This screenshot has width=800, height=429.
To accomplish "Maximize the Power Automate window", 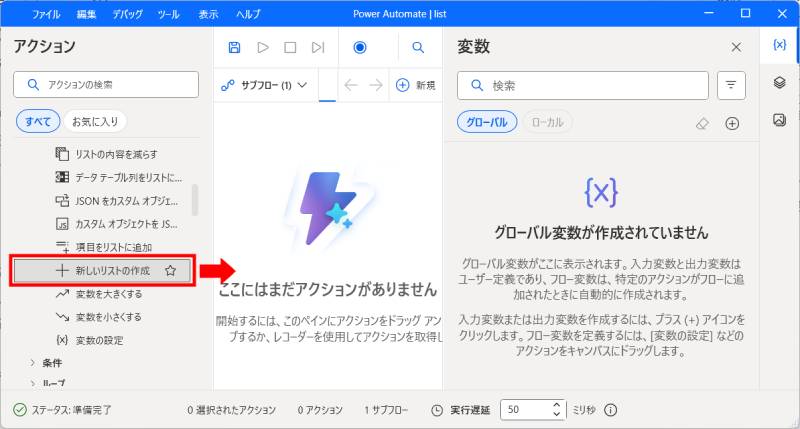I will click(745, 14).
